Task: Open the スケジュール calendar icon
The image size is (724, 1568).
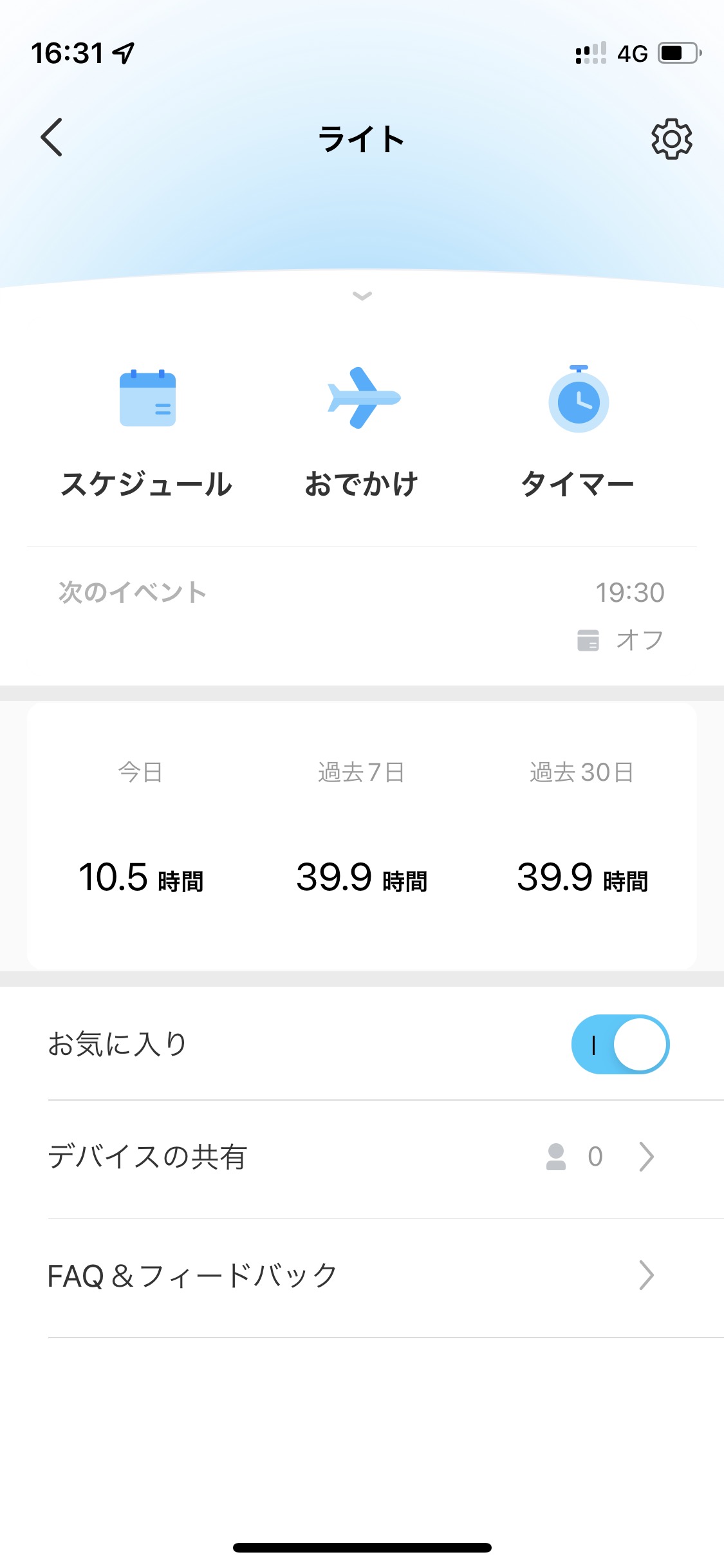Action: click(x=147, y=398)
